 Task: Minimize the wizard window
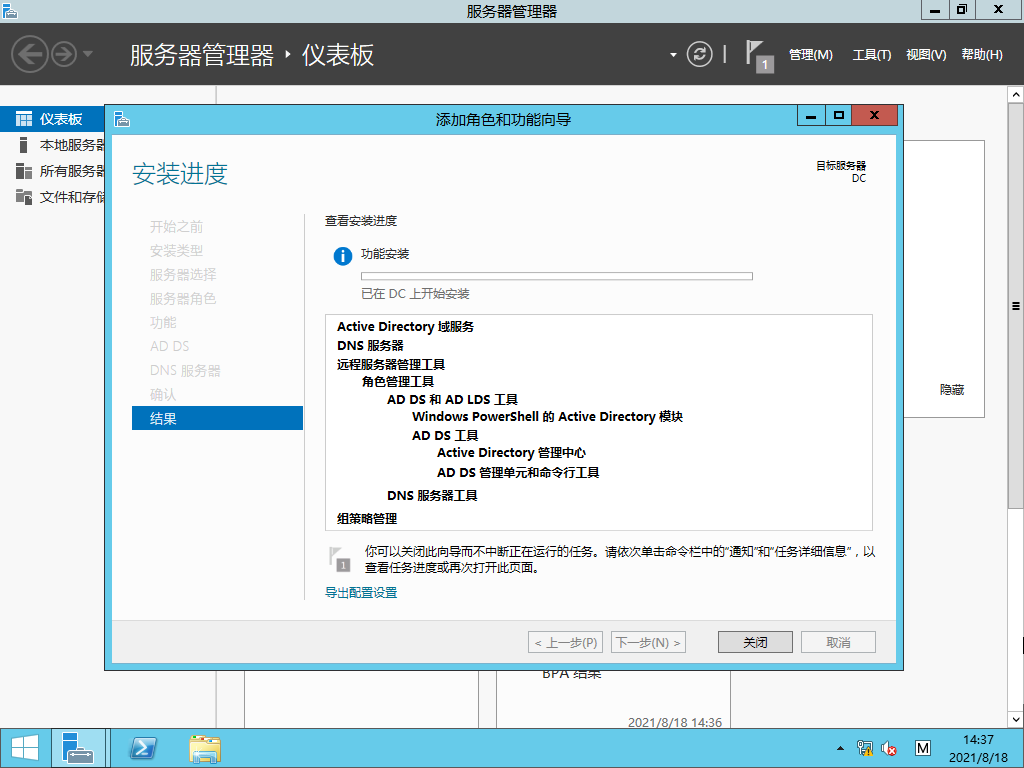[811, 116]
